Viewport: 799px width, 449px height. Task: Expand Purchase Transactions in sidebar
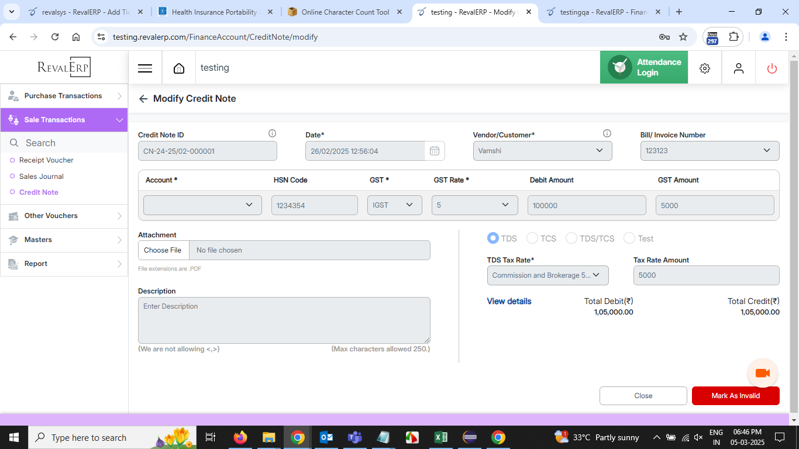coord(64,96)
